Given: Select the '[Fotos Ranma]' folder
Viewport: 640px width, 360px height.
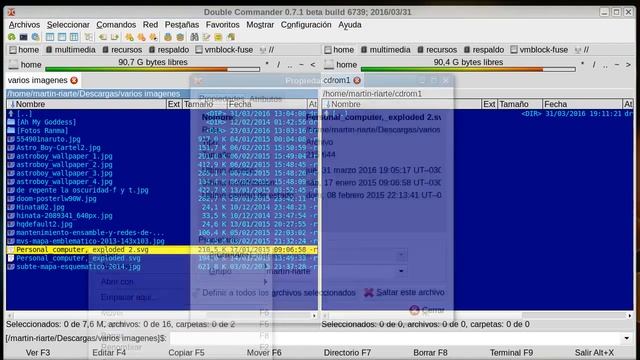Looking at the screenshot, I should pos(162,131).
